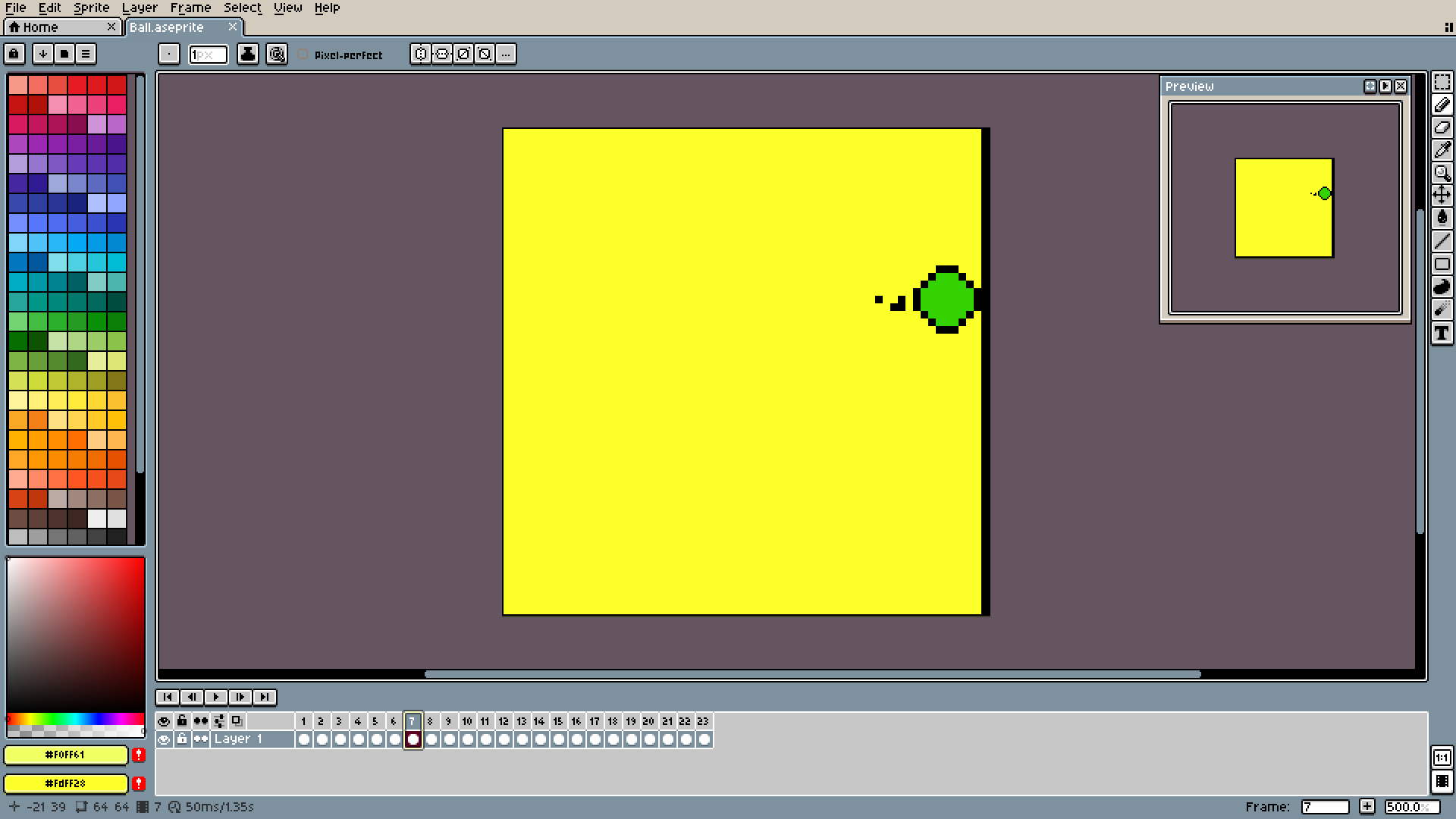Screen dimensions: 1456x819
Task: Select the Paint Bucket tool
Action: (1442, 218)
